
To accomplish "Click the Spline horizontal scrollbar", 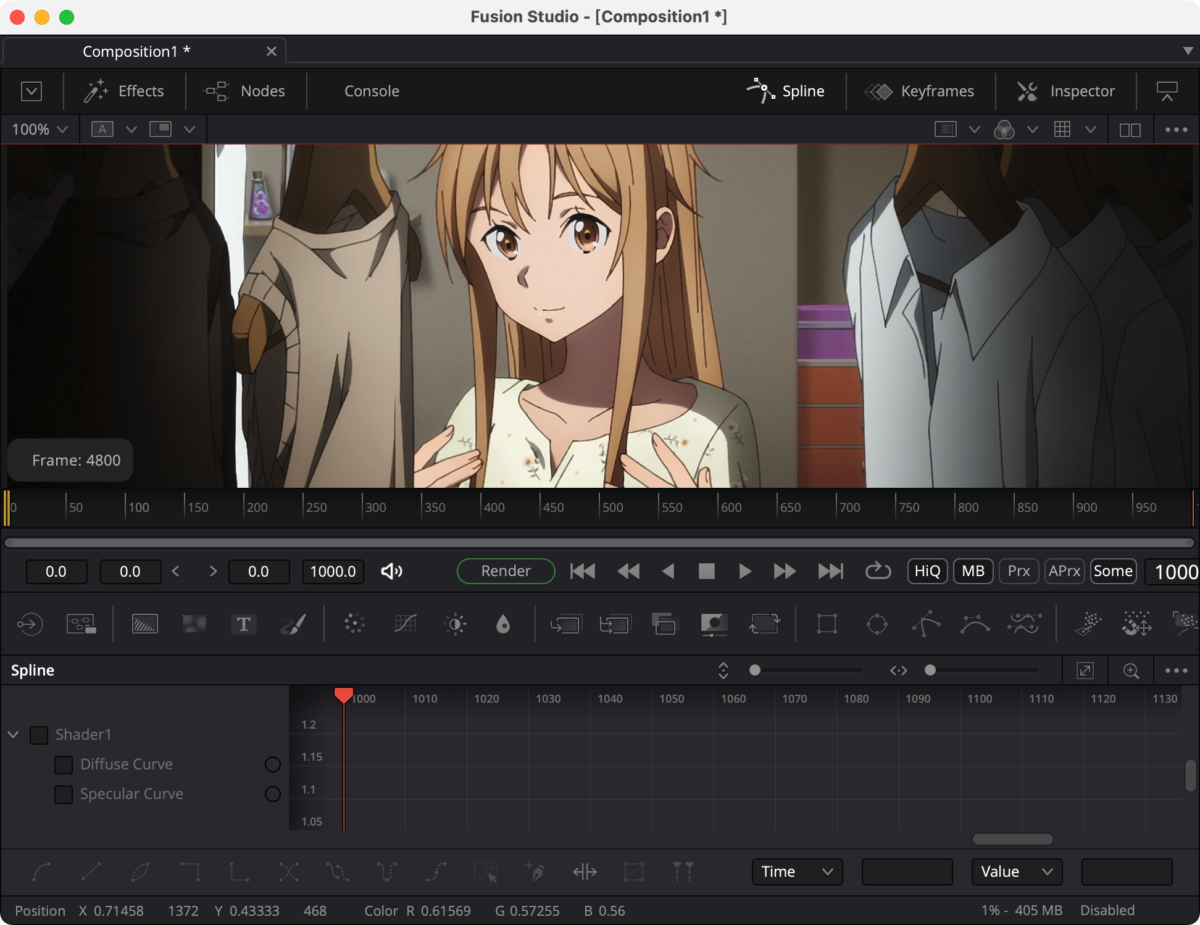I will (1013, 839).
